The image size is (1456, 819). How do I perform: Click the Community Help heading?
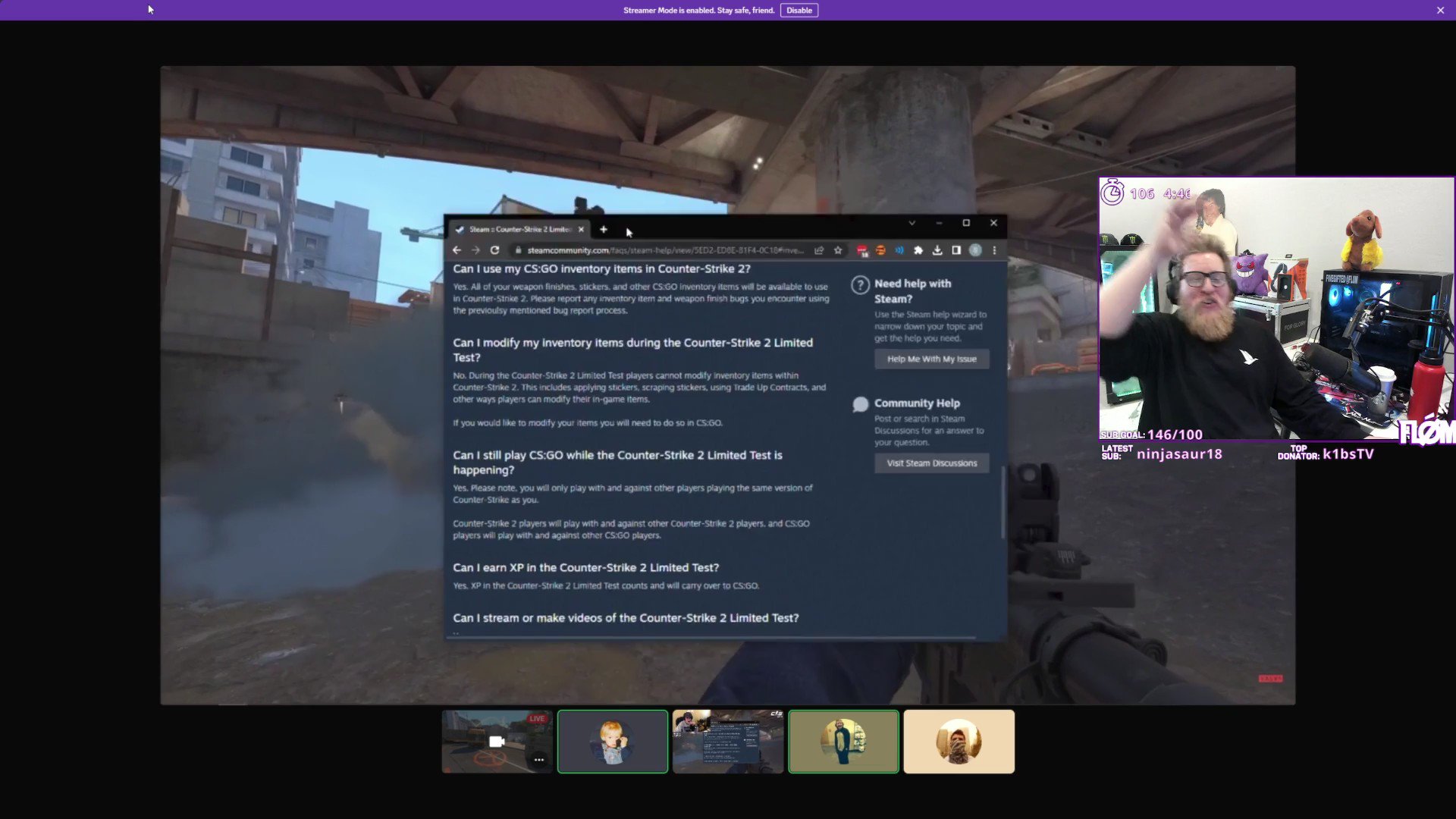(917, 403)
